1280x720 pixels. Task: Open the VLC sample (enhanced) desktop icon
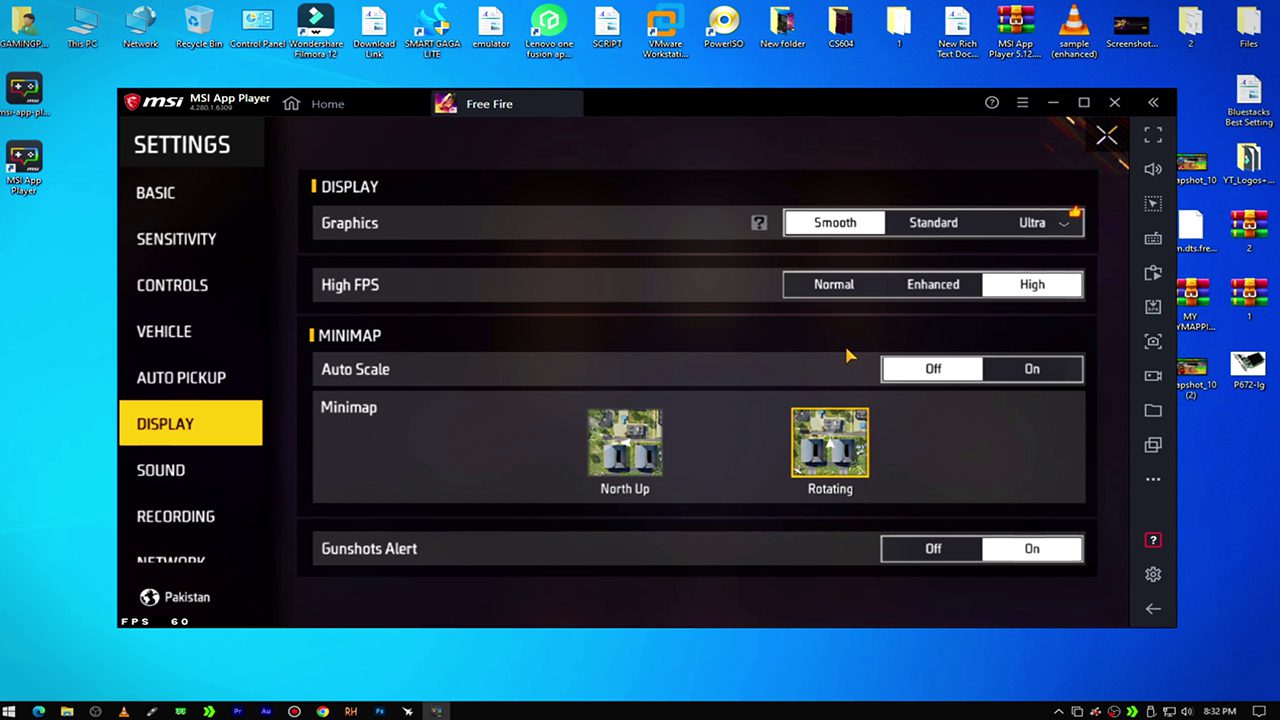[1074, 31]
